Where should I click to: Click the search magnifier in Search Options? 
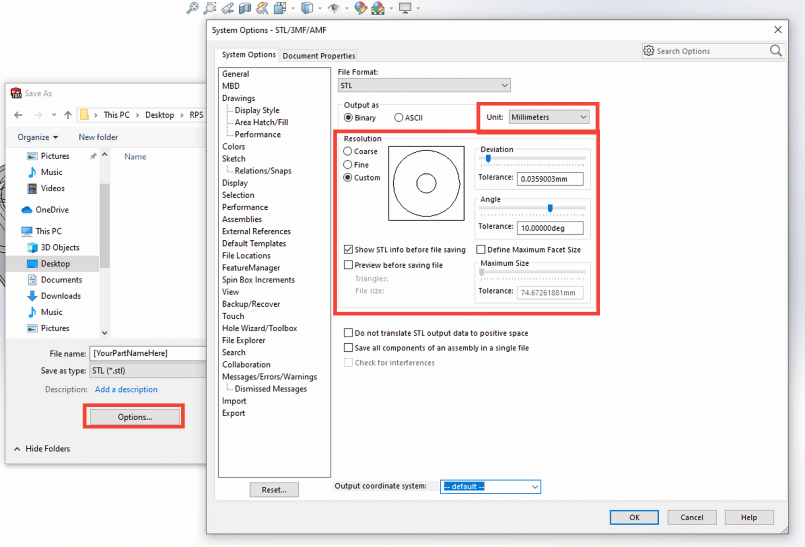(x=776, y=51)
